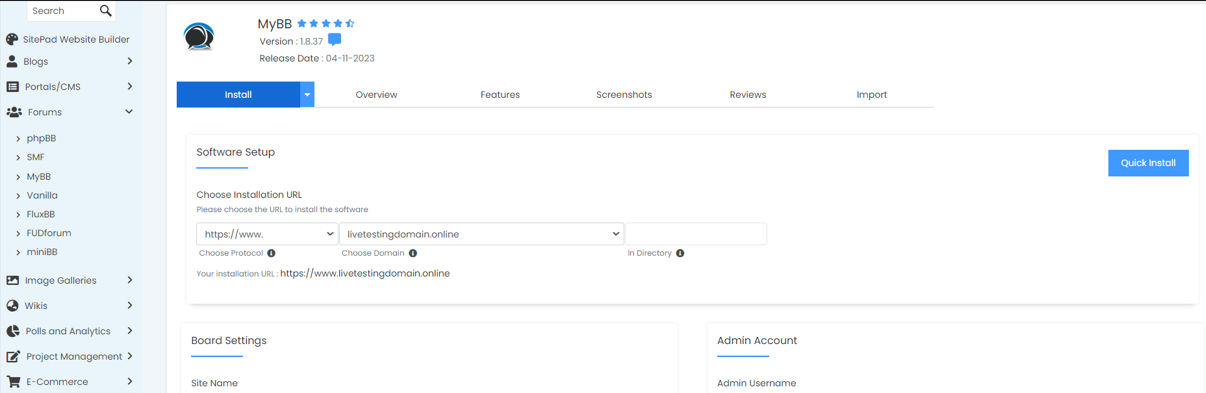The height and width of the screenshot is (393, 1206).
Task: Click the installation URL https://www.livetestingdomain.online
Action: click(x=365, y=273)
